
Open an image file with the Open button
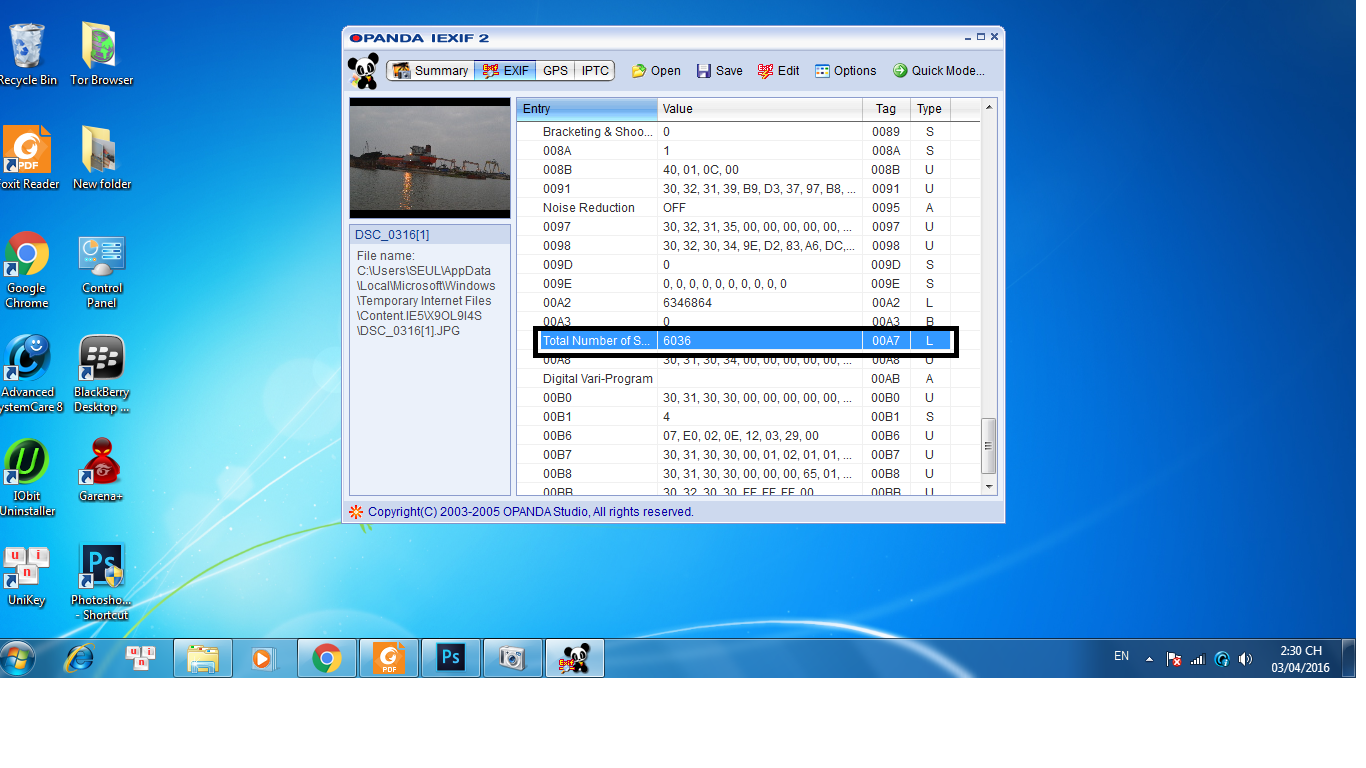coord(656,71)
